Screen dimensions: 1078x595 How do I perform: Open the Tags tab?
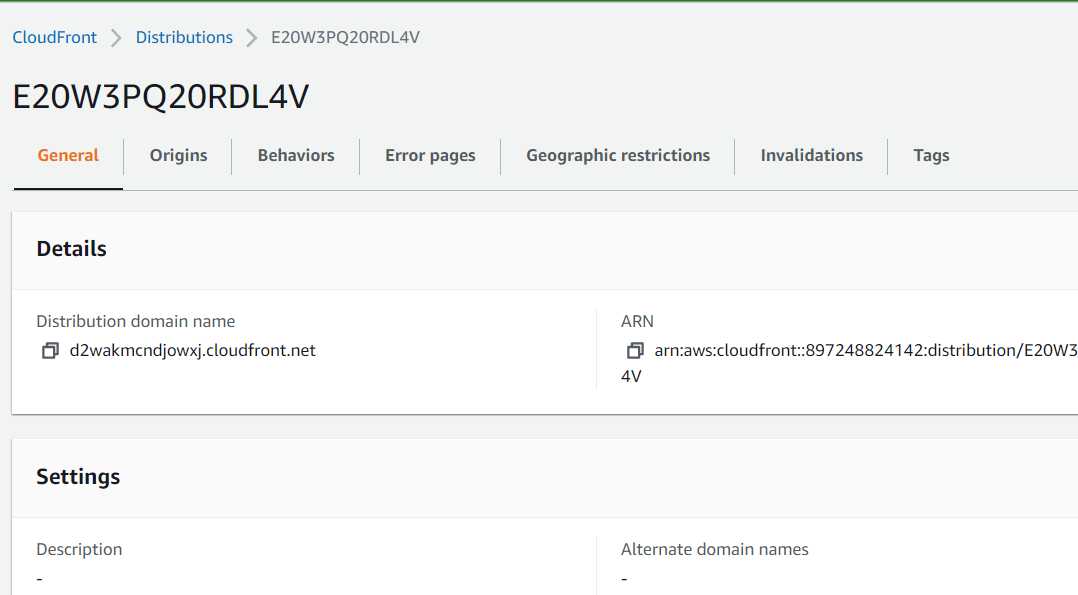[931, 155]
